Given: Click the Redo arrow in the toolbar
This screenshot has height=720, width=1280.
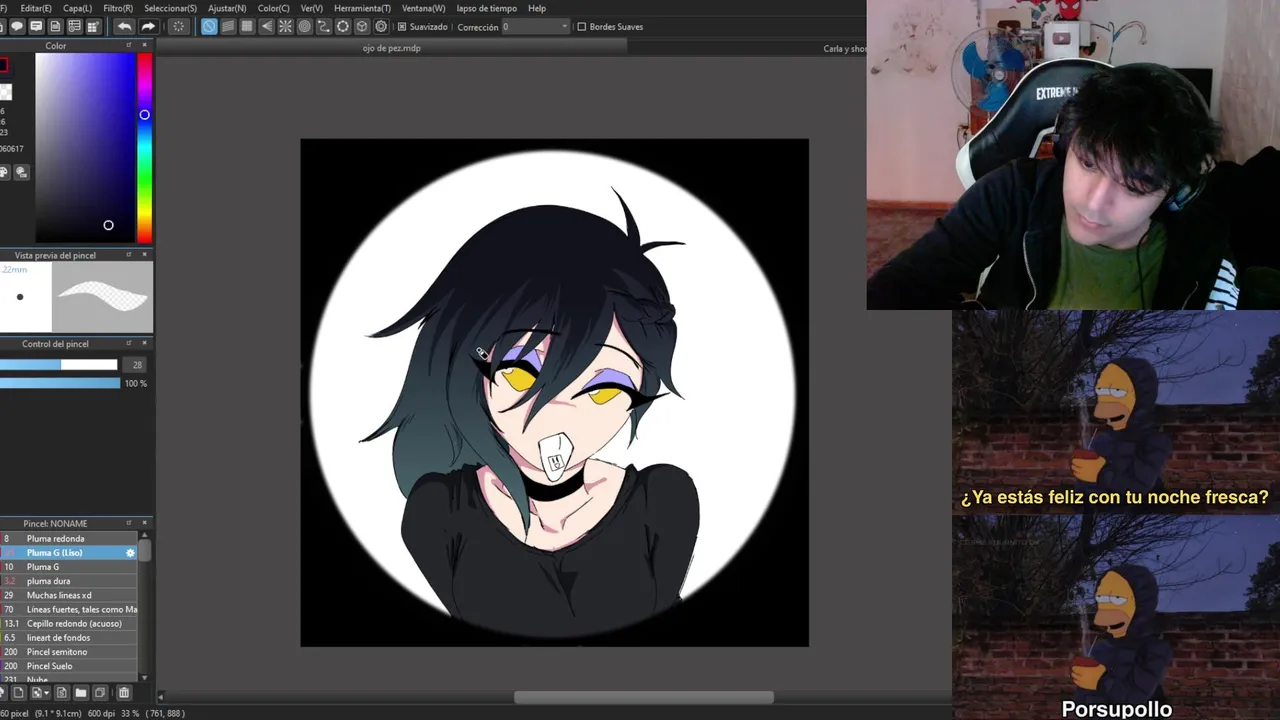Looking at the screenshot, I should tap(148, 27).
